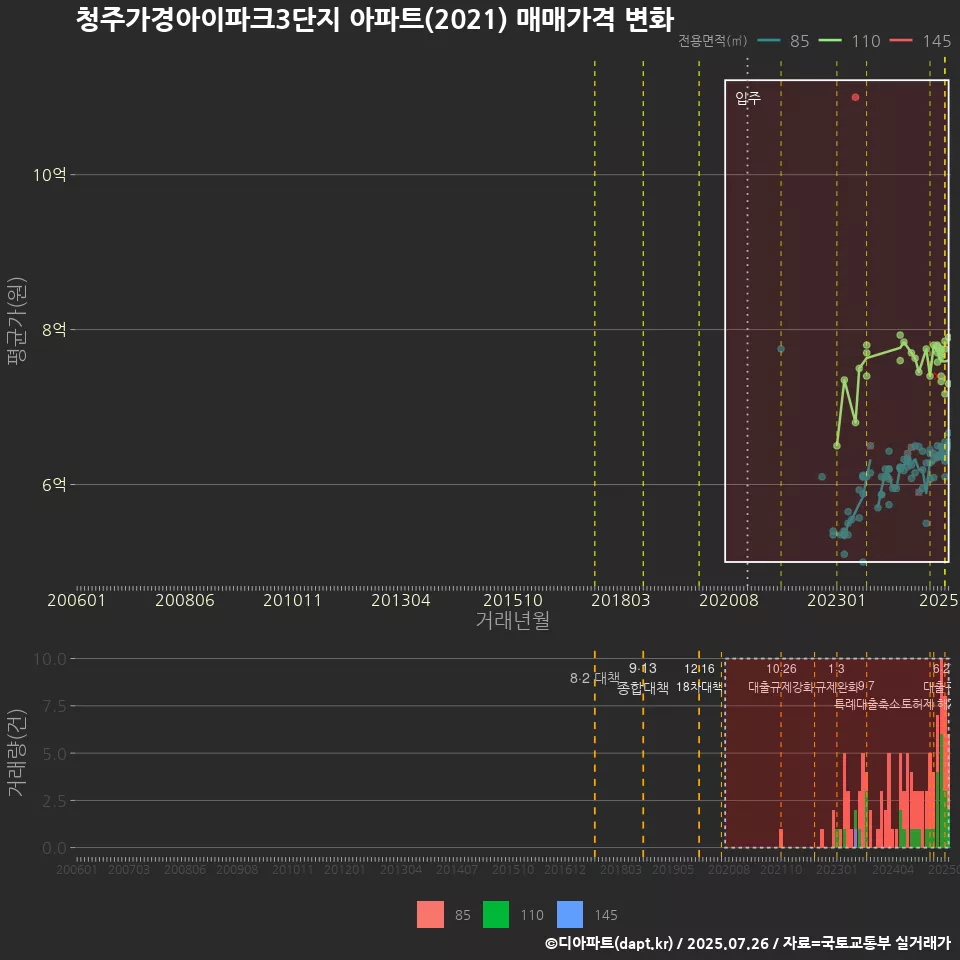Click the blue 145 swatch in bottom legend
Screen dimensions: 960x960
tap(569, 915)
